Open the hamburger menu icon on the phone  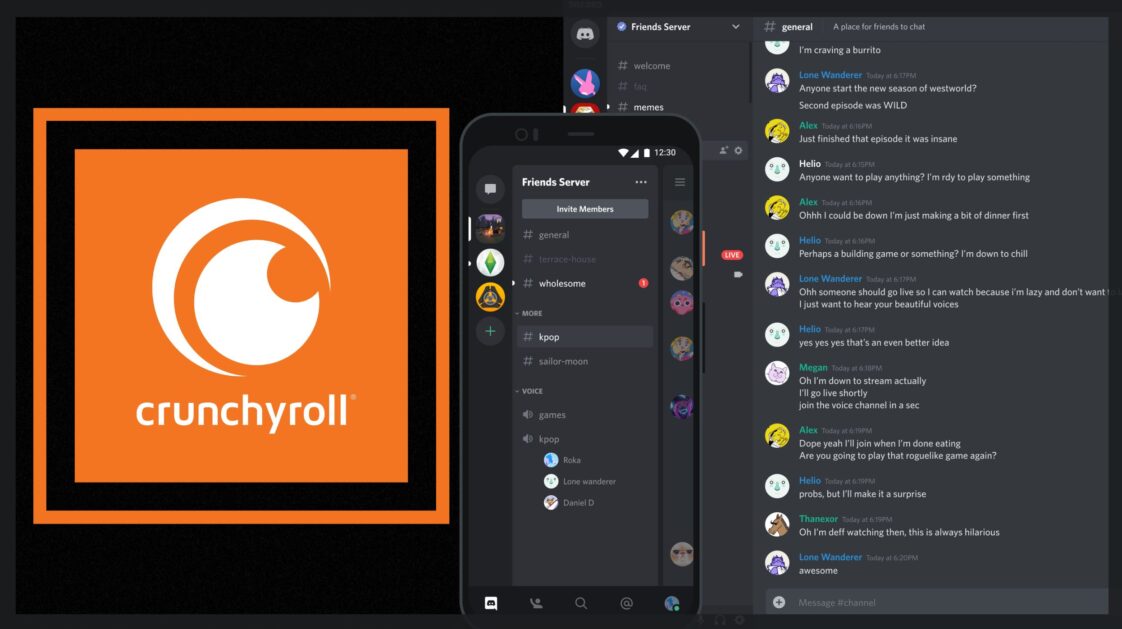(679, 182)
